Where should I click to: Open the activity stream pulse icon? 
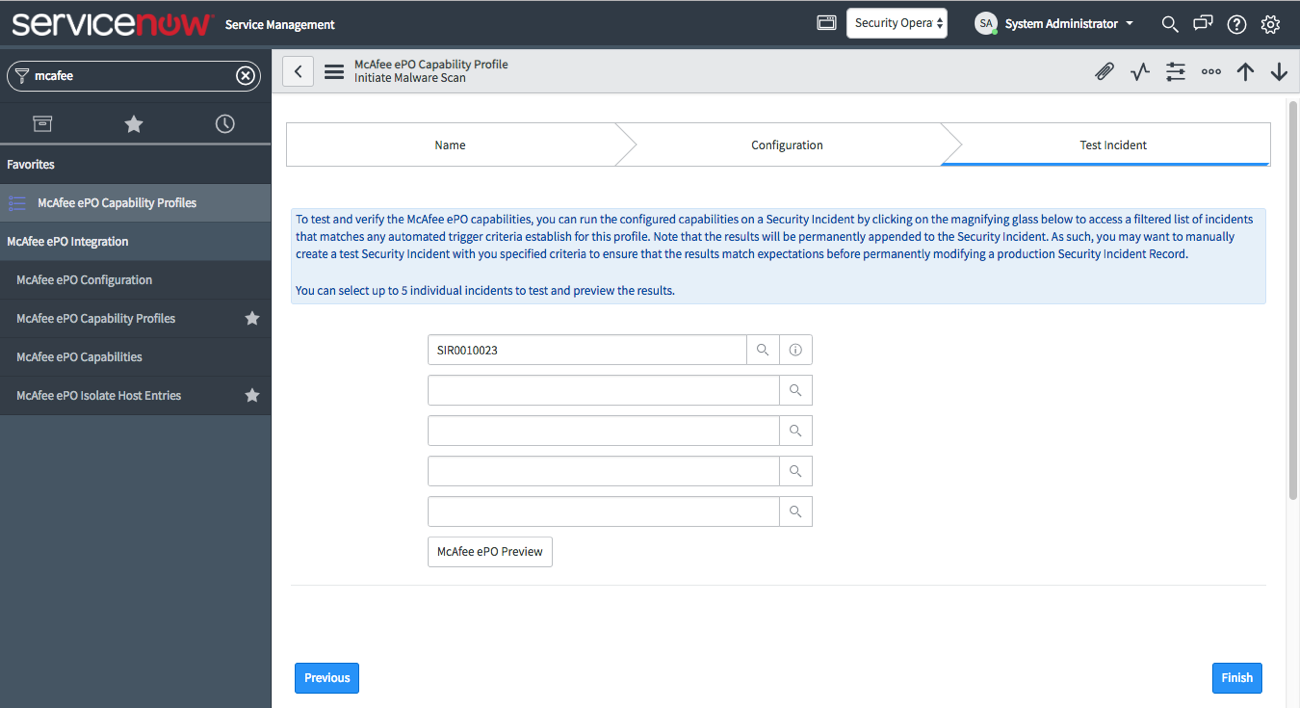[1140, 72]
